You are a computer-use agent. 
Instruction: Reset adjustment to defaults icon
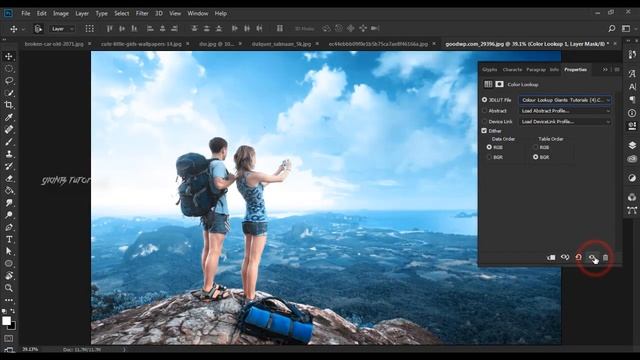tap(578, 258)
